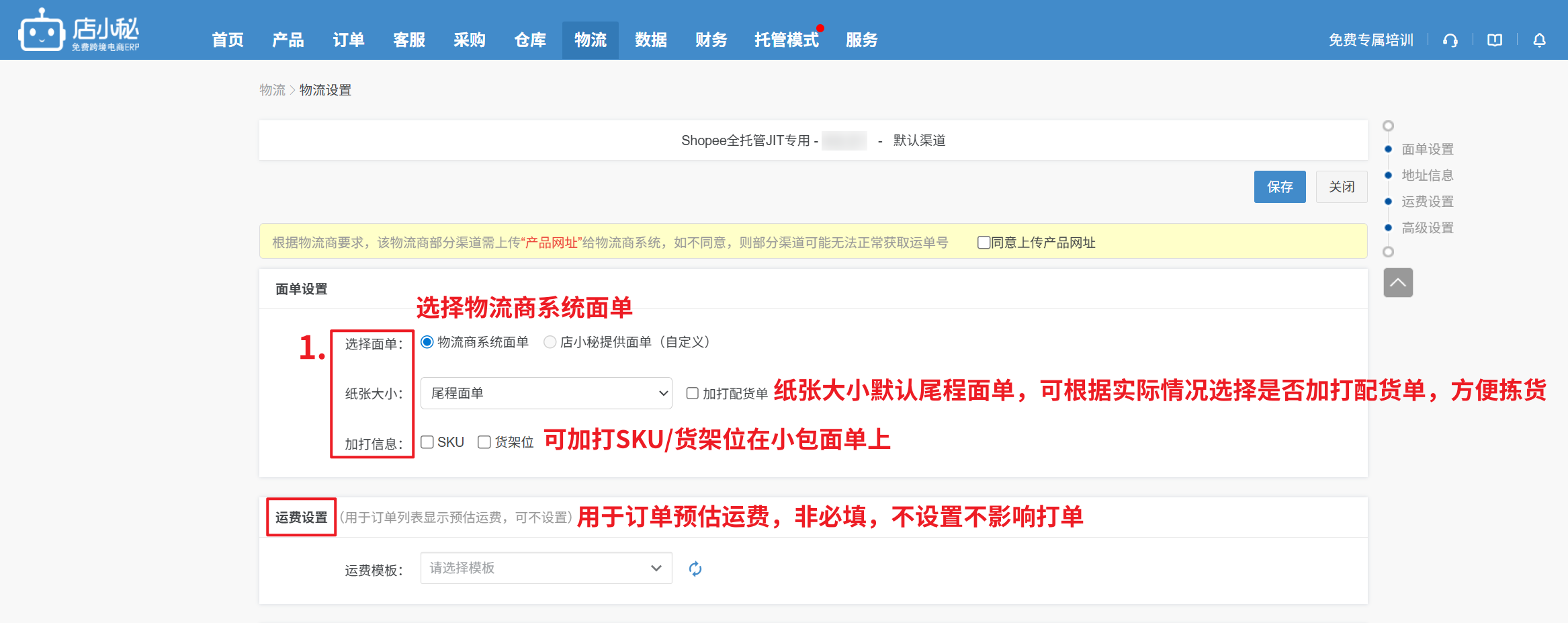
Task: Open 免费专属培训 link
Action: click(x=1370, y=40)
